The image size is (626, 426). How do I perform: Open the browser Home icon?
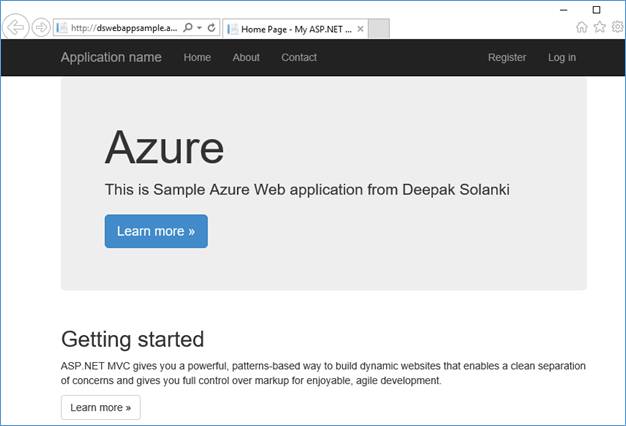582,27
